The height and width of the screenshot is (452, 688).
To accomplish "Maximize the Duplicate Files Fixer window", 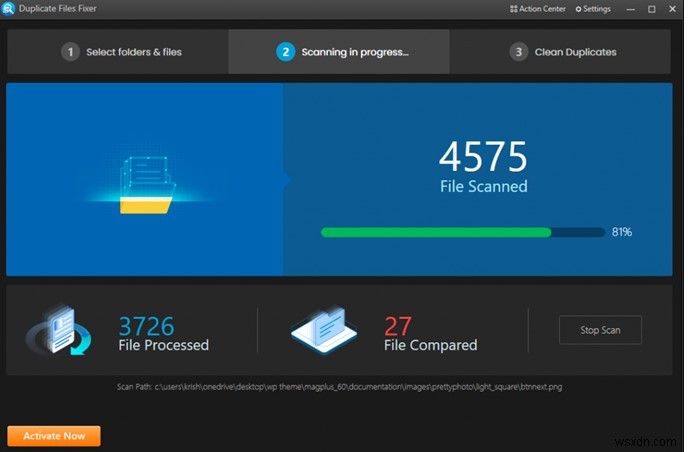I will [x=652, y=9].
